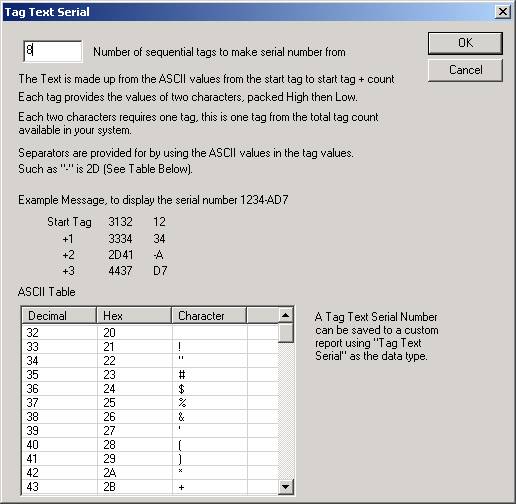Sort by the Decimal column header
The height and width of the screenshot is (504, 516).
[x=59, y=316]
